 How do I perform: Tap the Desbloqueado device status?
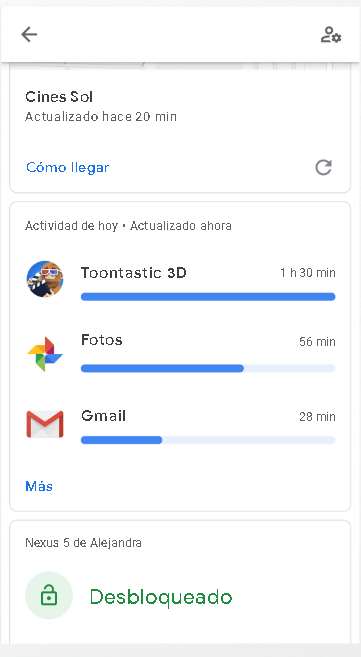click(161, 597)
